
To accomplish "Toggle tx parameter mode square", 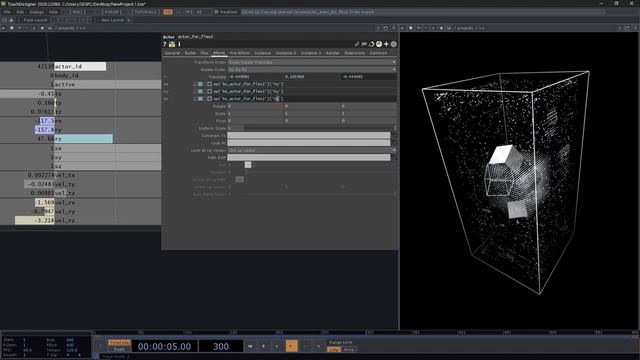I will [x=200, y=84].
